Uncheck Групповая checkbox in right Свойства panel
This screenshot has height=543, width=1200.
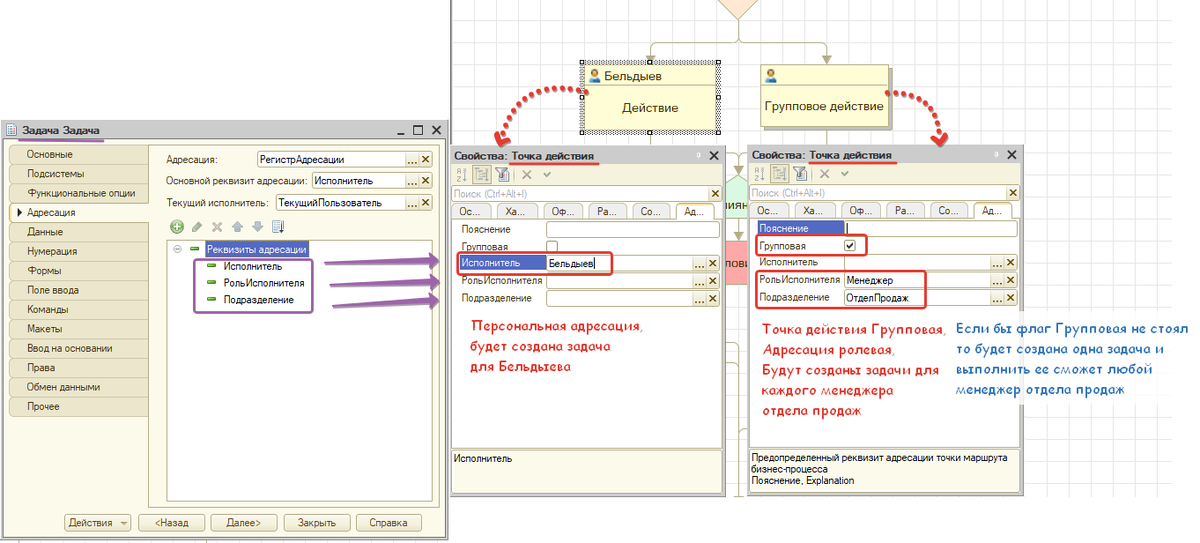tap(850, 246)
